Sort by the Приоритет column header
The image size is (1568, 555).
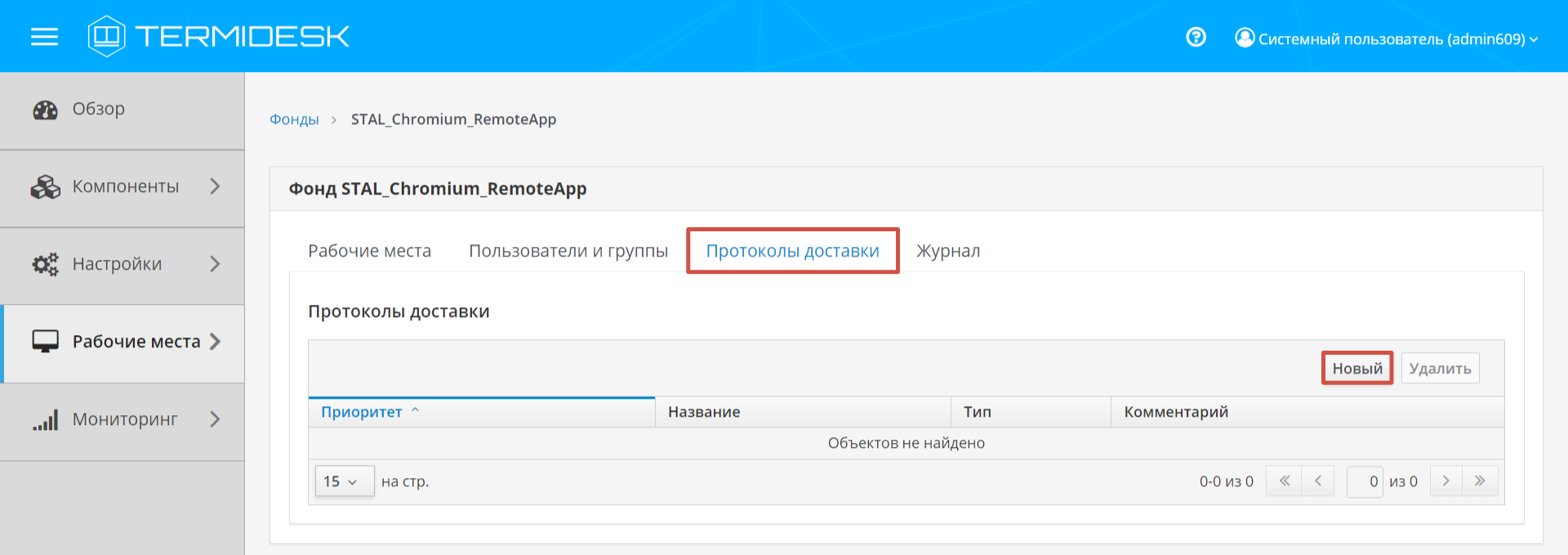coord(362,412)
